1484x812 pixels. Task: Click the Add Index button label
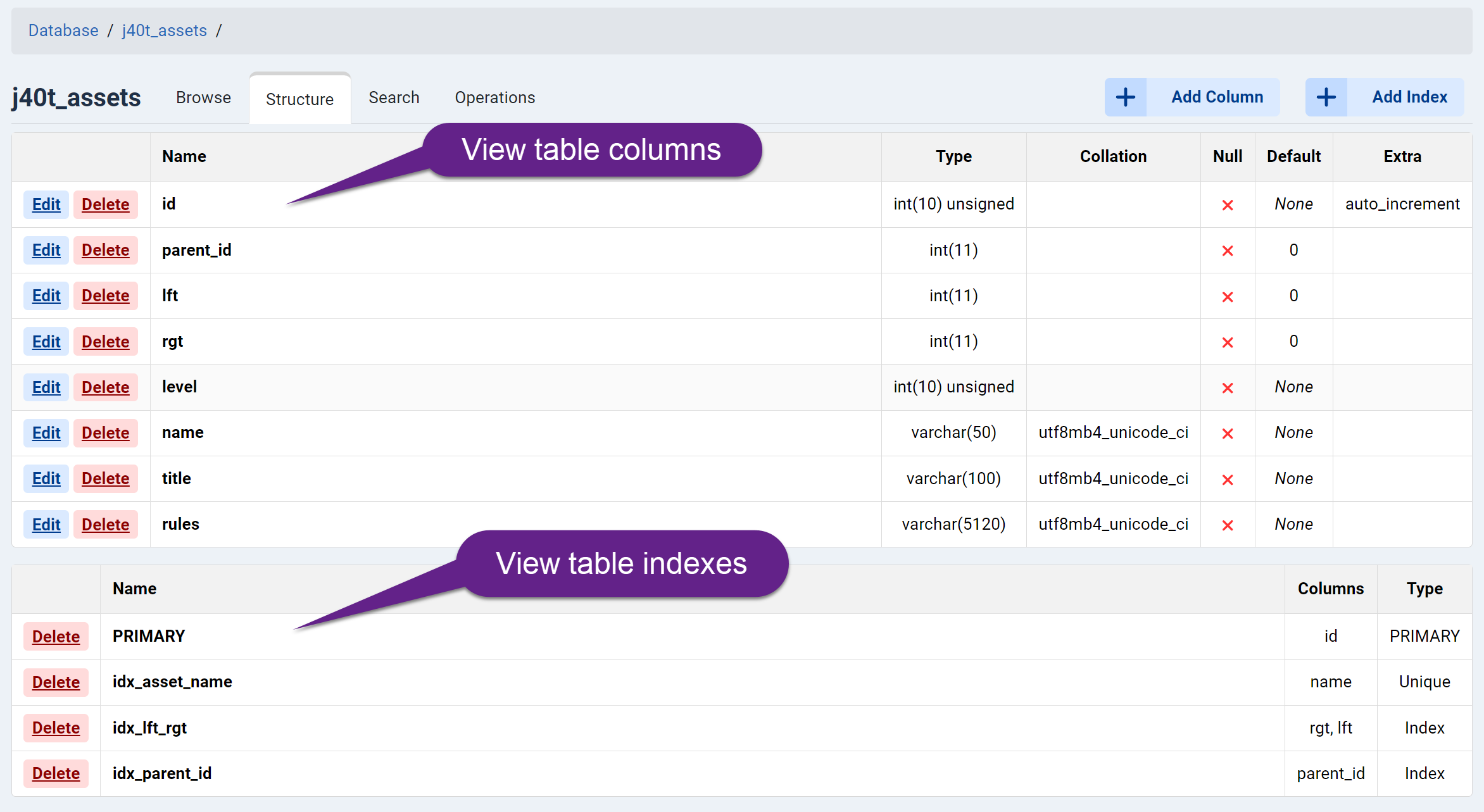[1409, 97]
